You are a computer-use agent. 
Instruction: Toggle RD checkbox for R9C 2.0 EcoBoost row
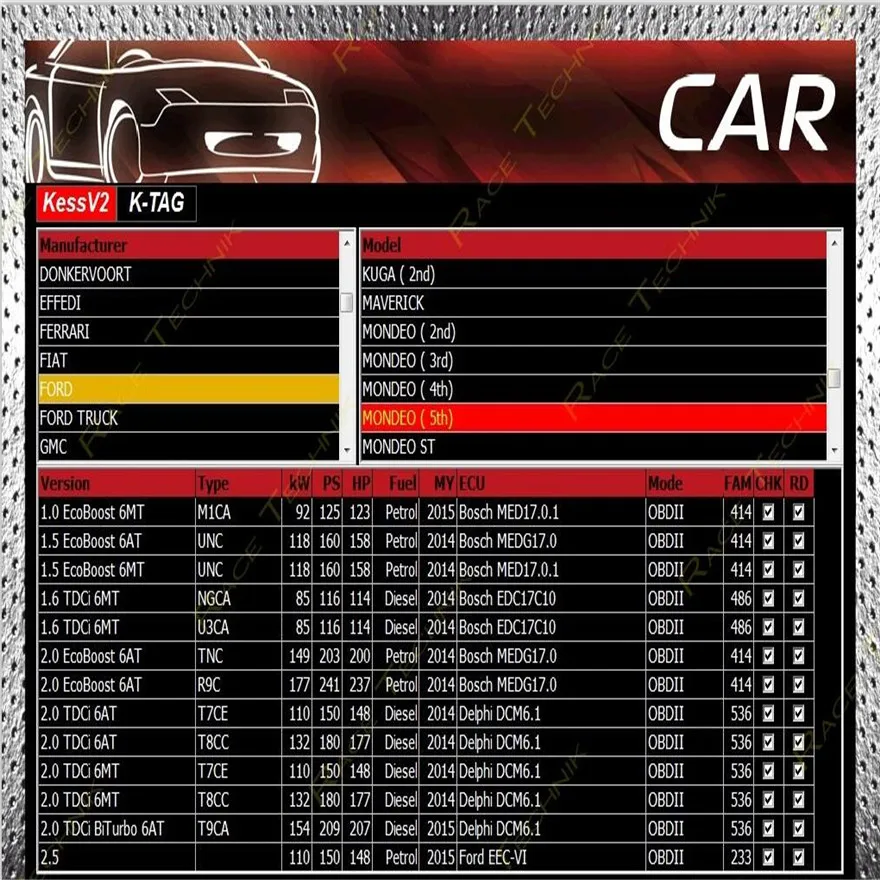(799, 685)
